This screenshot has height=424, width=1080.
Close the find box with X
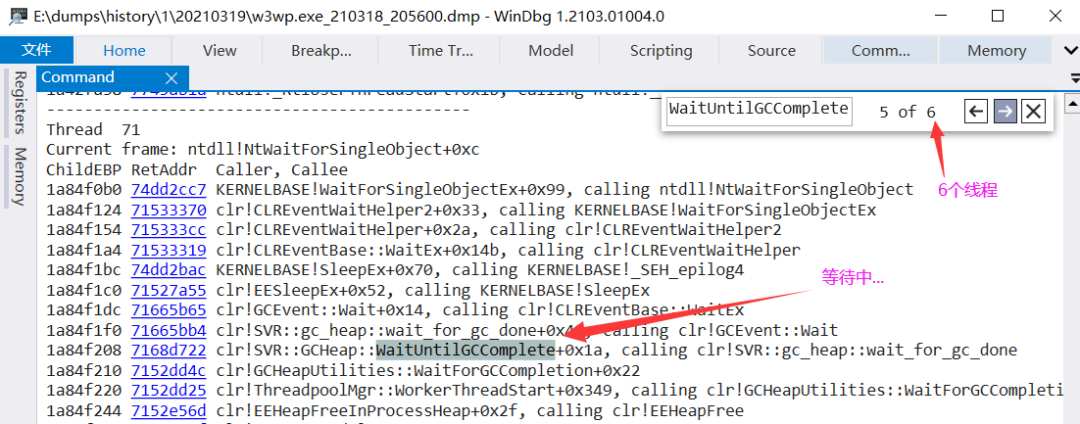[x=1032, y=111]
